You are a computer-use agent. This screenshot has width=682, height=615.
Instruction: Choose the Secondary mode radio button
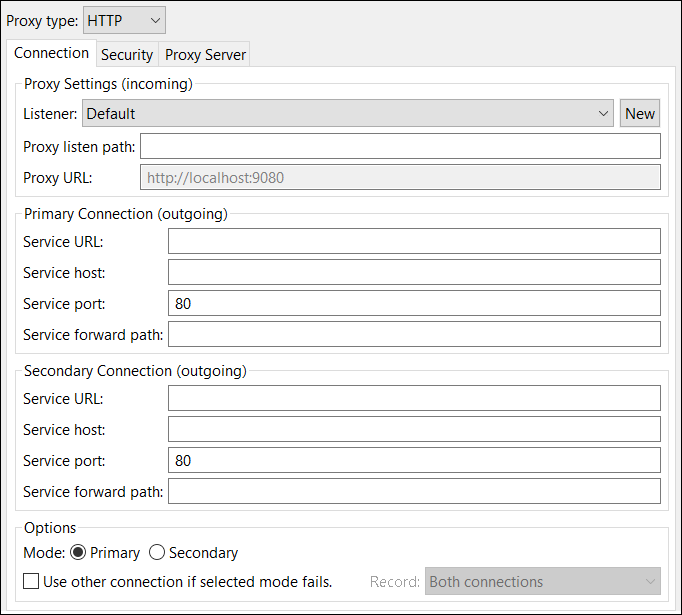pyautogui.click(x=157, y=552)
